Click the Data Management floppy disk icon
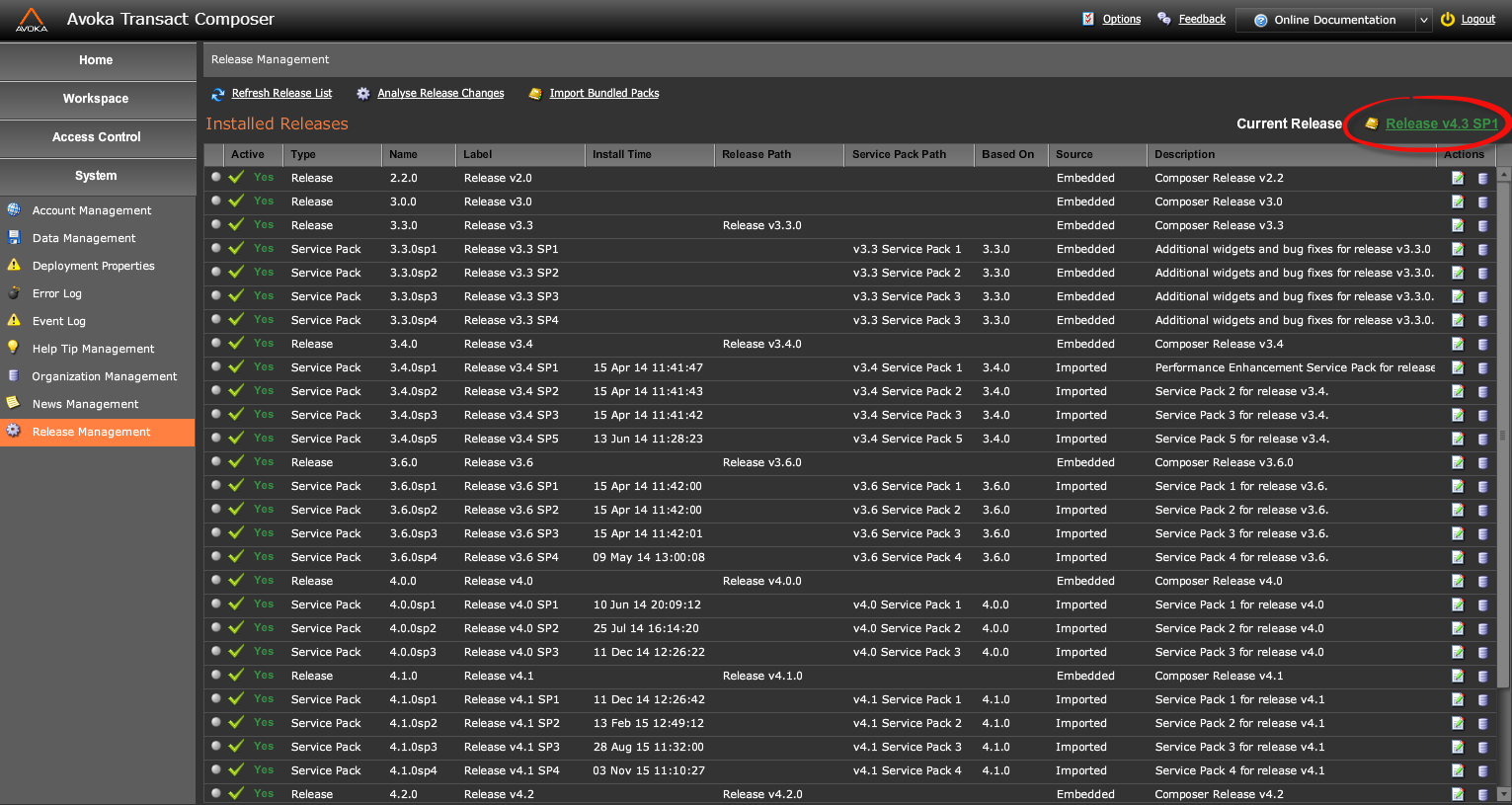 tap(14, 237)
